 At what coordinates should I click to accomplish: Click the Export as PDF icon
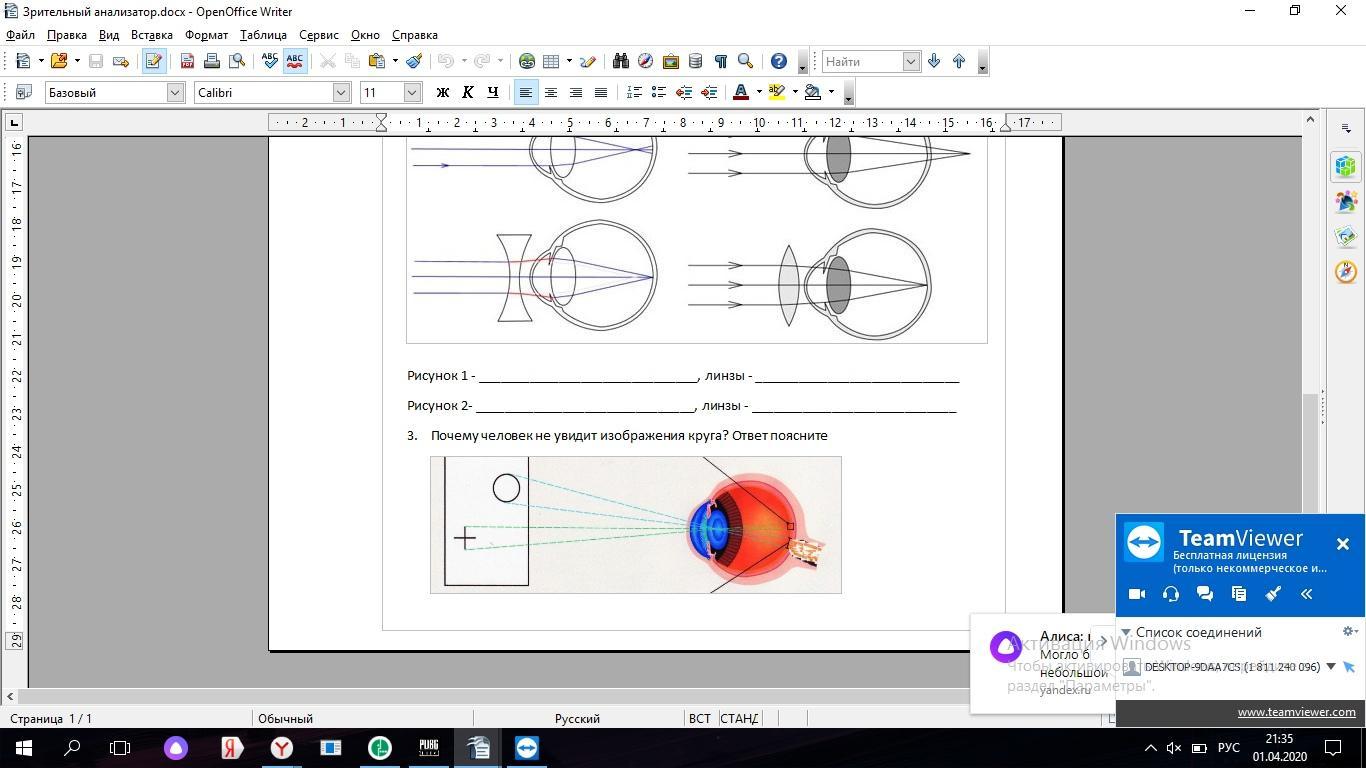click(x=187, y=61)
